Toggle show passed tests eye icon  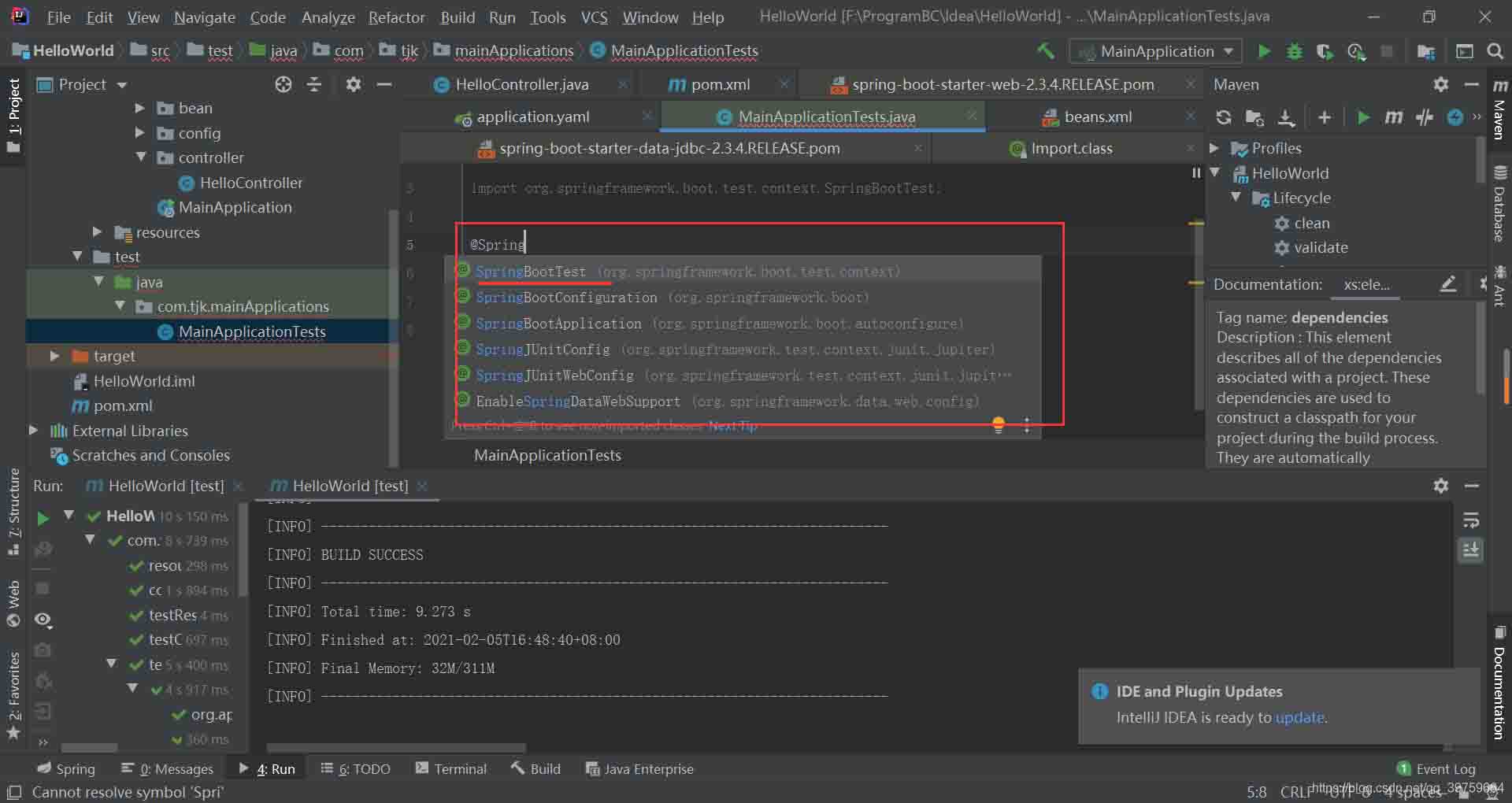pos(43,620)
